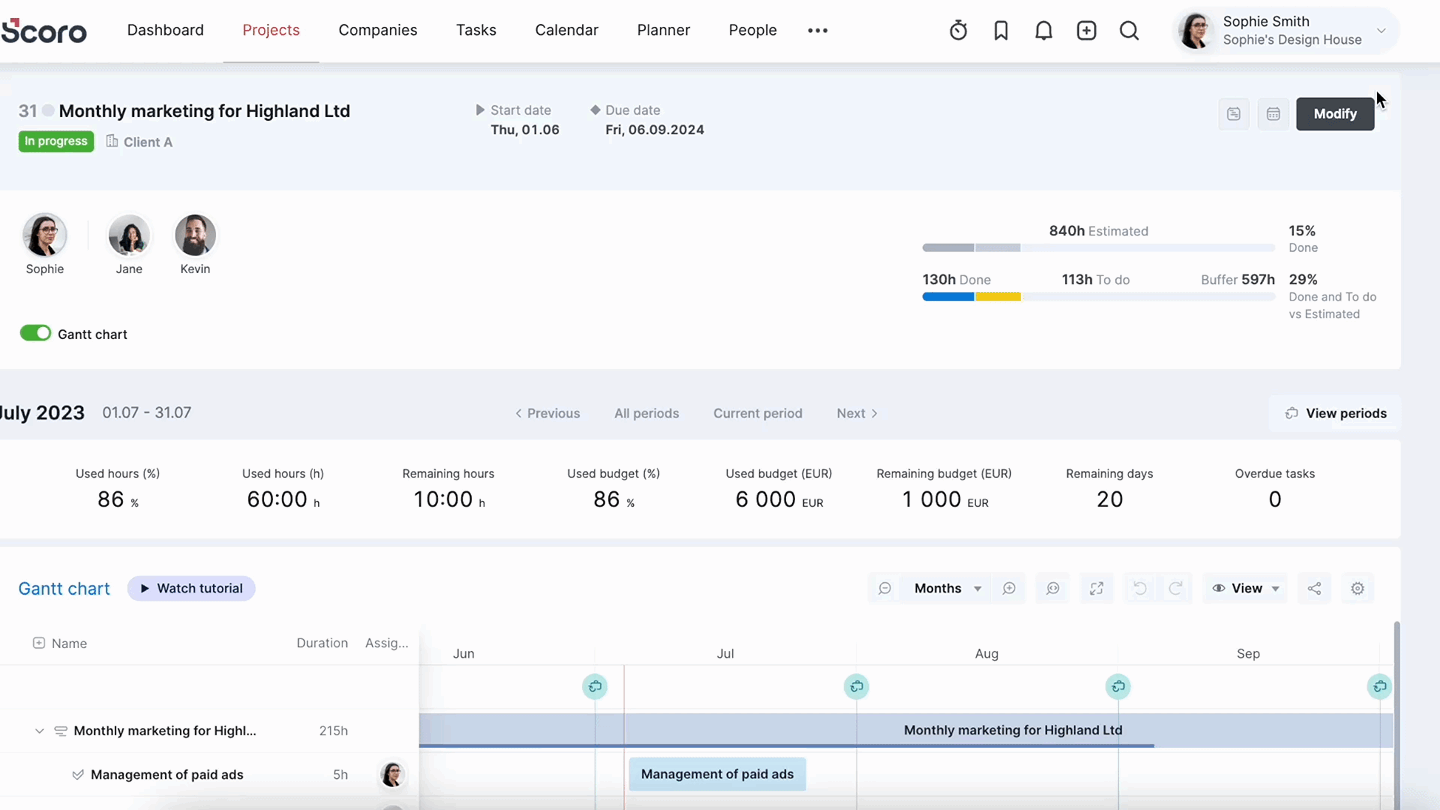Click the Scoro logo

[x=44, y=31]
